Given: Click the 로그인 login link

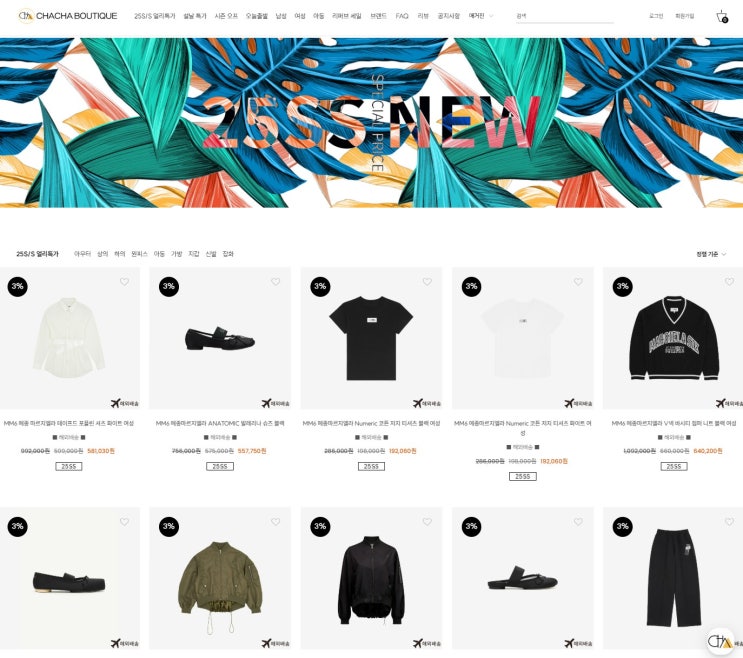Looking at the screenshot, I should point(656,16).
